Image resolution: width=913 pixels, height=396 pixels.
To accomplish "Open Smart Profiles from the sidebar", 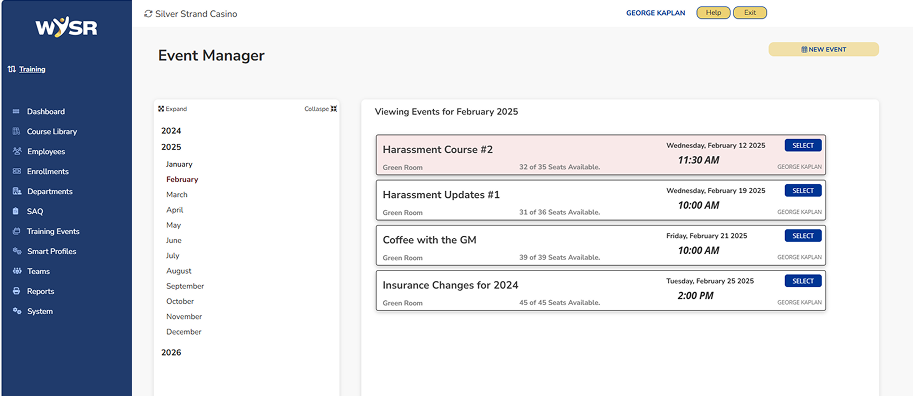I will click(52, 251).
